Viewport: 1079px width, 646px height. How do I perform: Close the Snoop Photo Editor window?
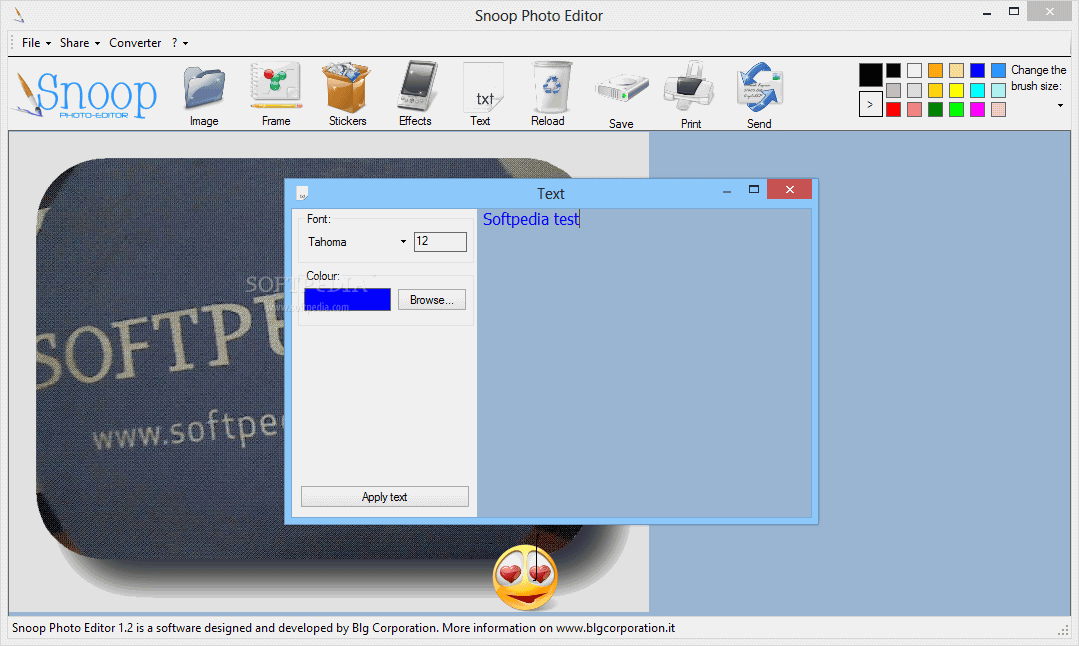pos(1049,11)
